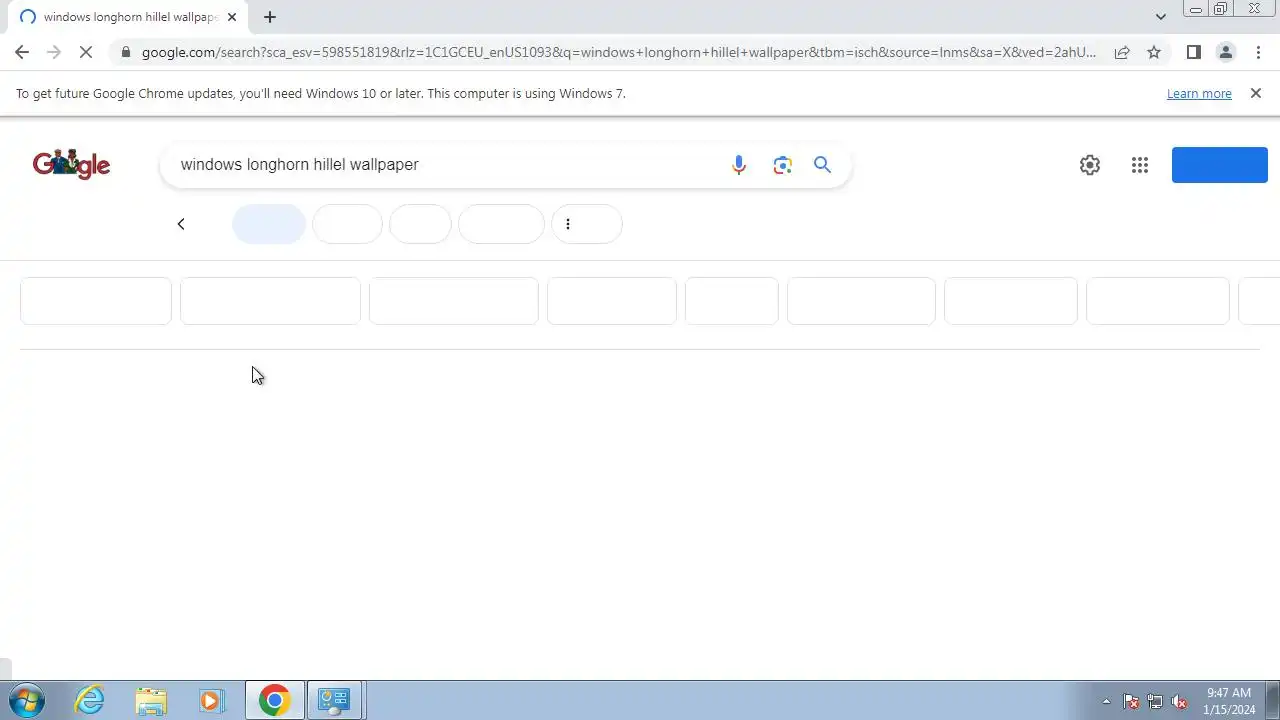Open the clock showing 9:47 AM

1229,700
